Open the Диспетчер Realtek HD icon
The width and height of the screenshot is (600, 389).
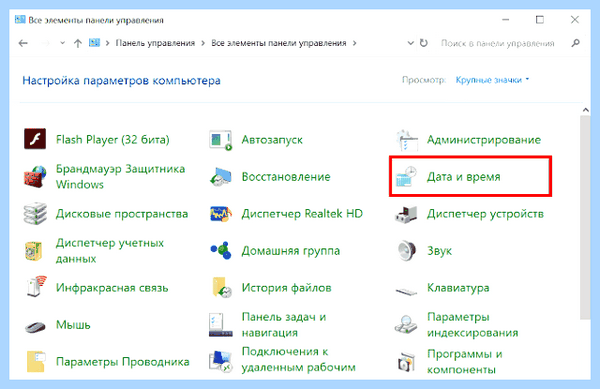[x=221, y=214]
